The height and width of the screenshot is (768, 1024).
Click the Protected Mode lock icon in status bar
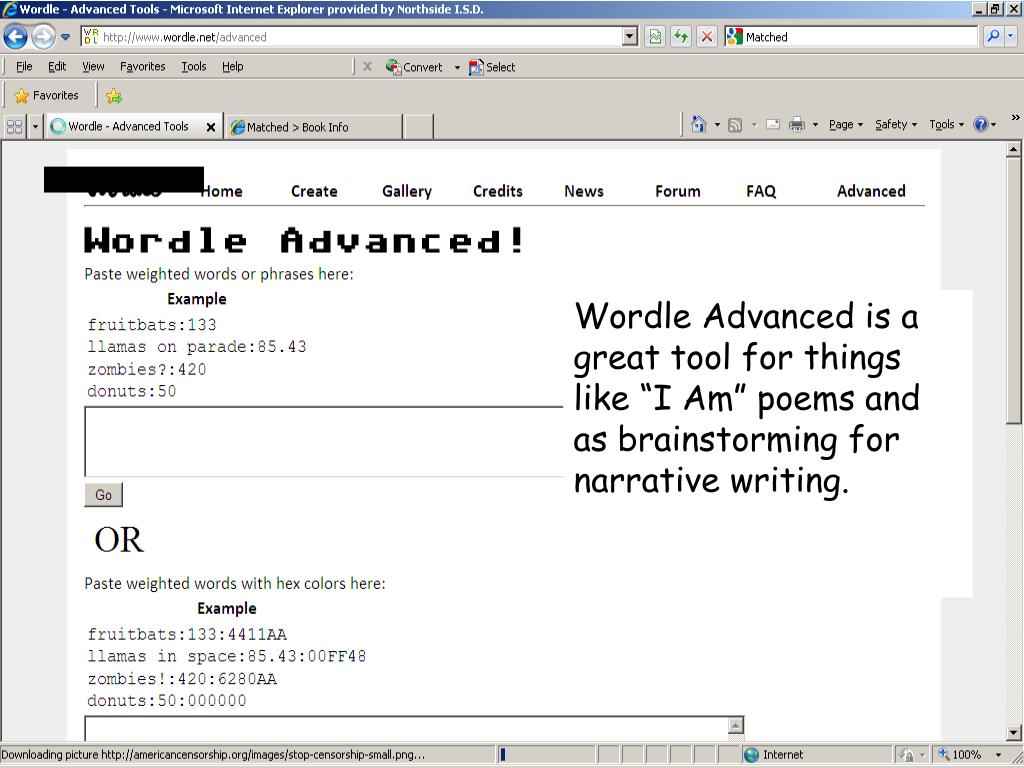[906, 755]
